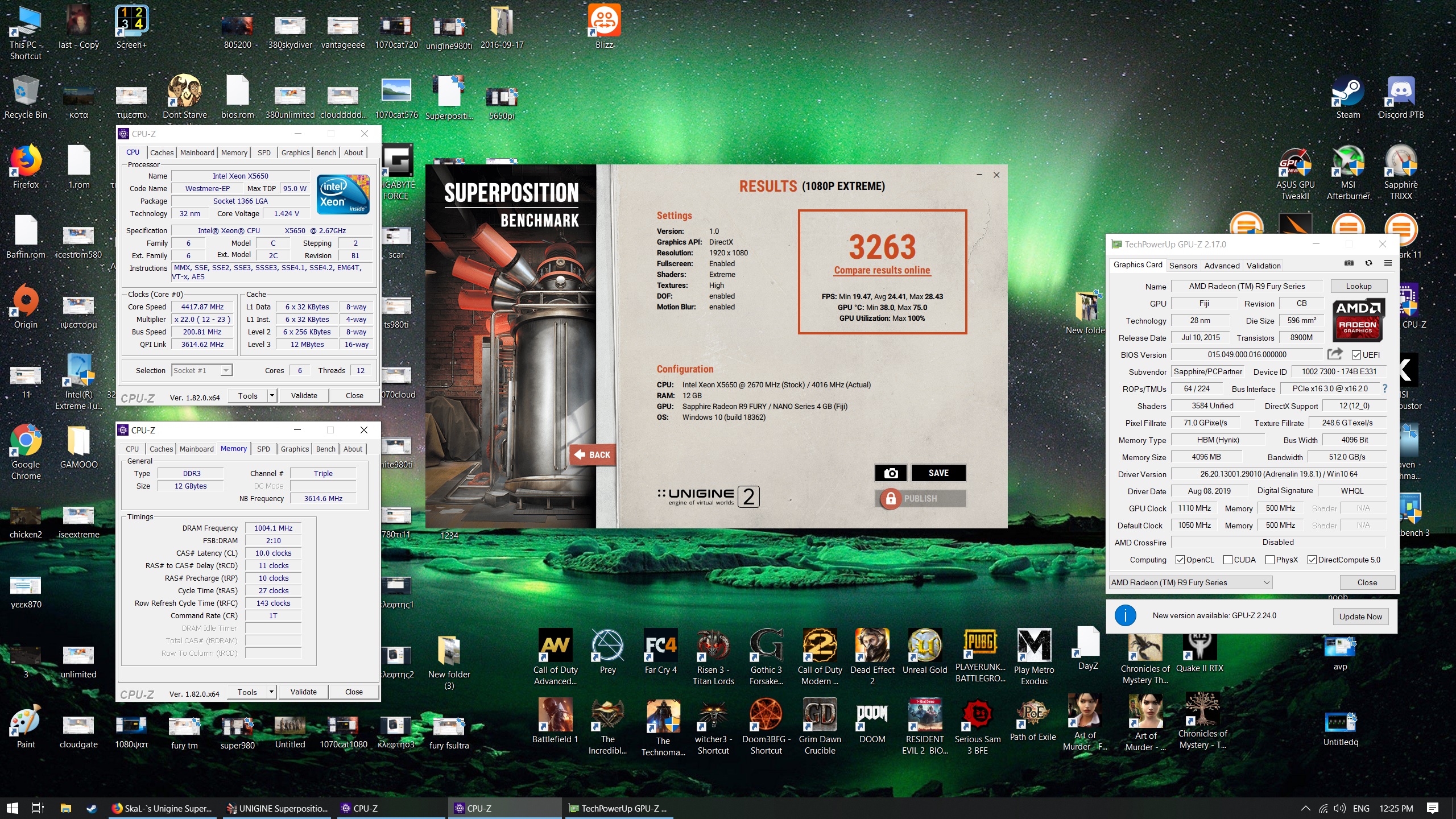Open the GPU selector dropdown in GPU-Z

(1190, 582)
